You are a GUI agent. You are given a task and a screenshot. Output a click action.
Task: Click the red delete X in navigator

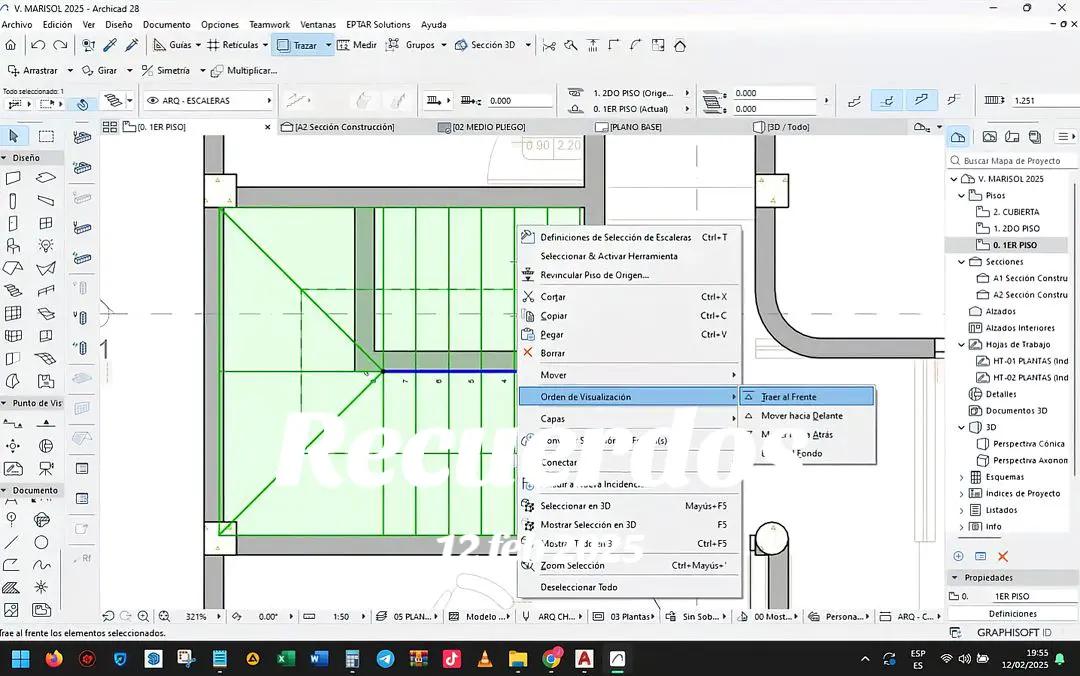click(1003, 556)
